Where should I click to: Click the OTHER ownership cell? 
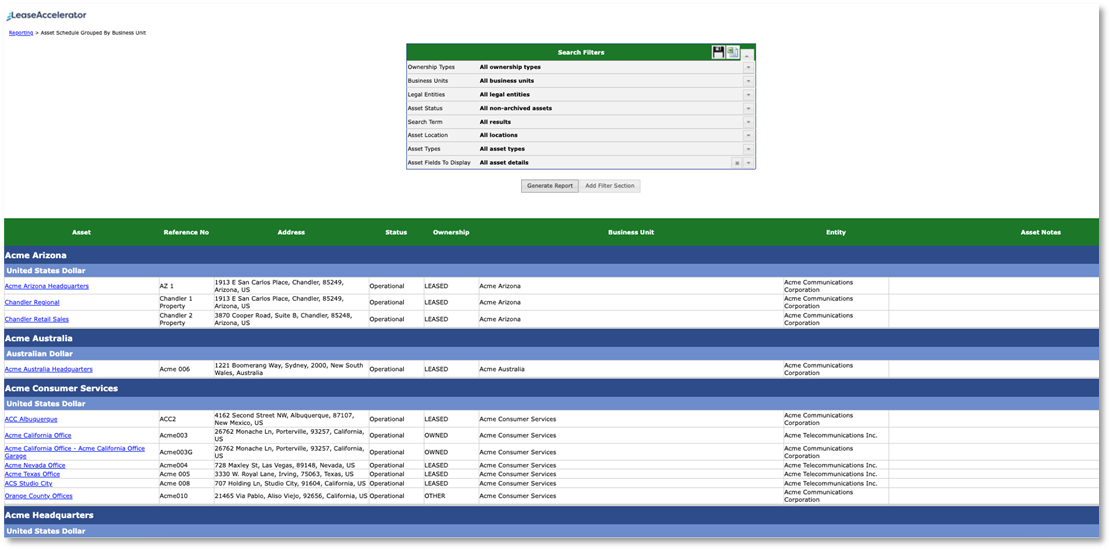point(451,496)
